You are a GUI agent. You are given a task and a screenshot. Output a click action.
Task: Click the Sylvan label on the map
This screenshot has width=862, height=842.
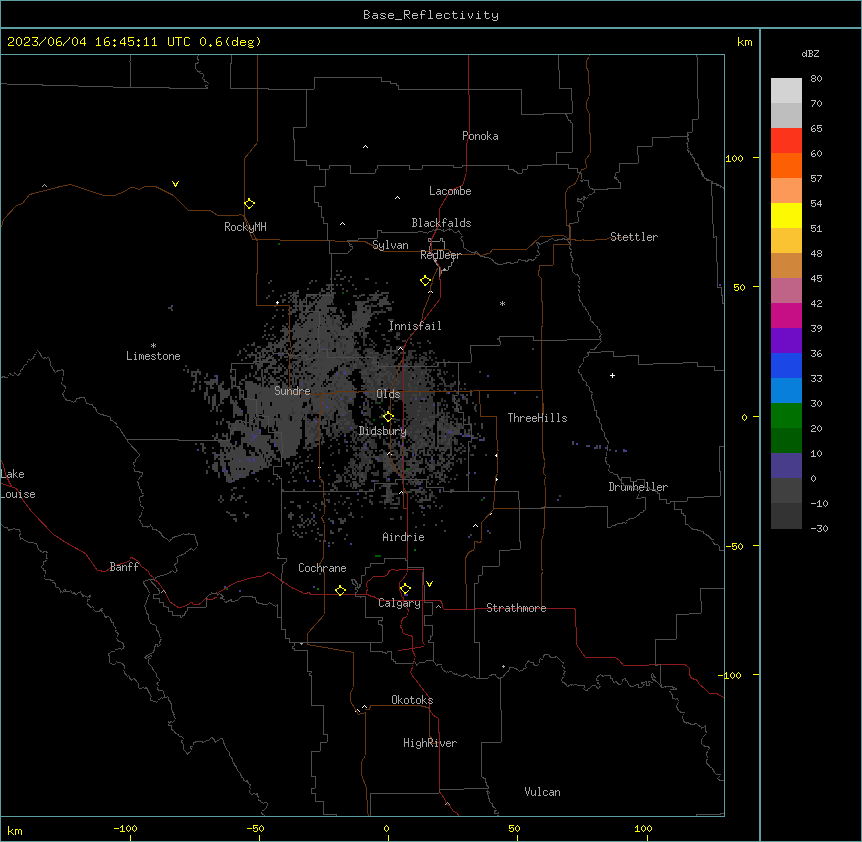(x=390, y=245)
